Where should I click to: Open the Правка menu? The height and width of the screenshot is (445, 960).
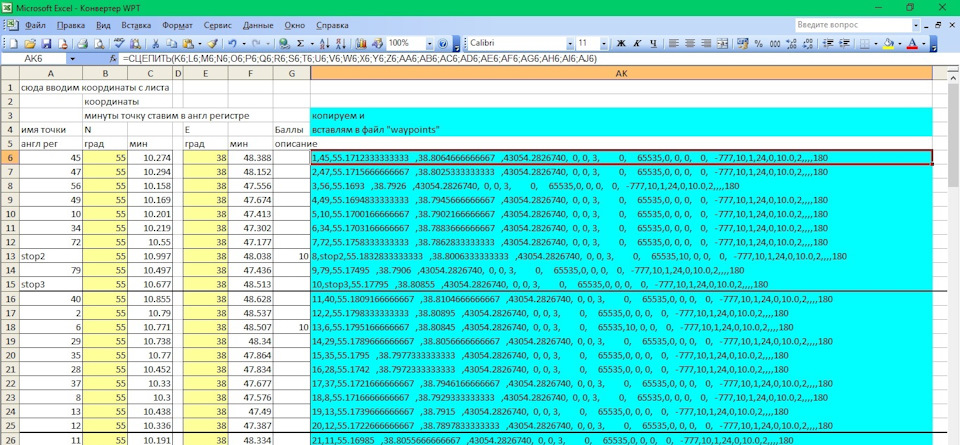(71, 26)
